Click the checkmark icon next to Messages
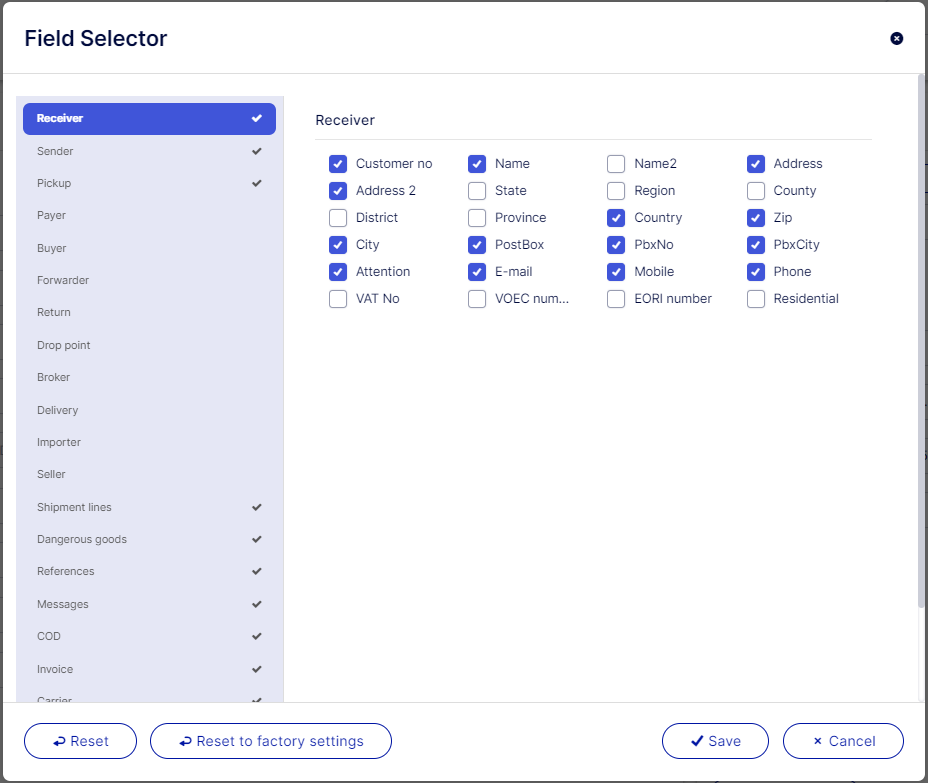 [x=257, y=604]
